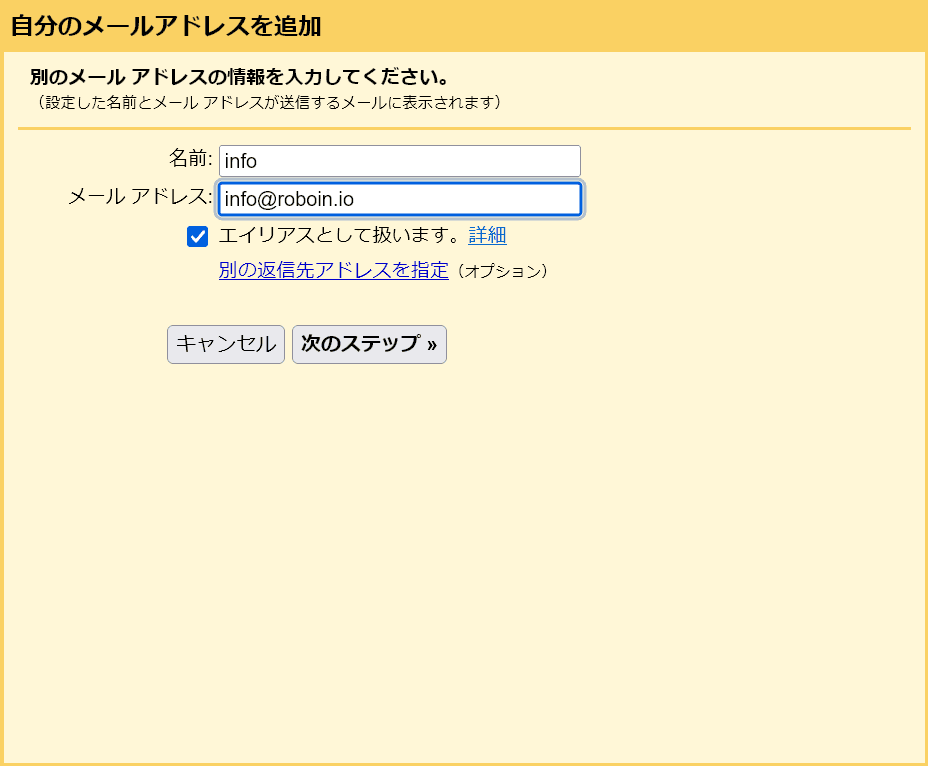928x766 pixels.
Task: Focus the メール アドレス field with info@roboin.io
Action: 399,199
